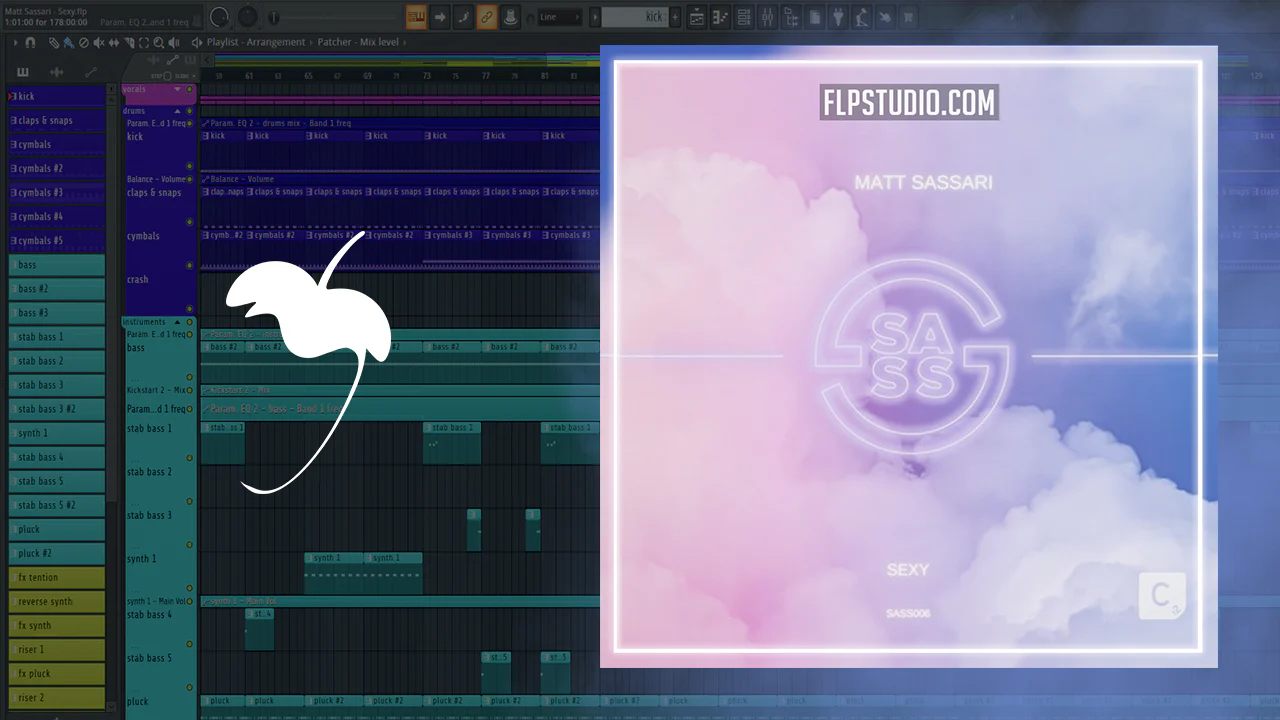
Task: Mute the vocals track
Action: tap(190, 89)
